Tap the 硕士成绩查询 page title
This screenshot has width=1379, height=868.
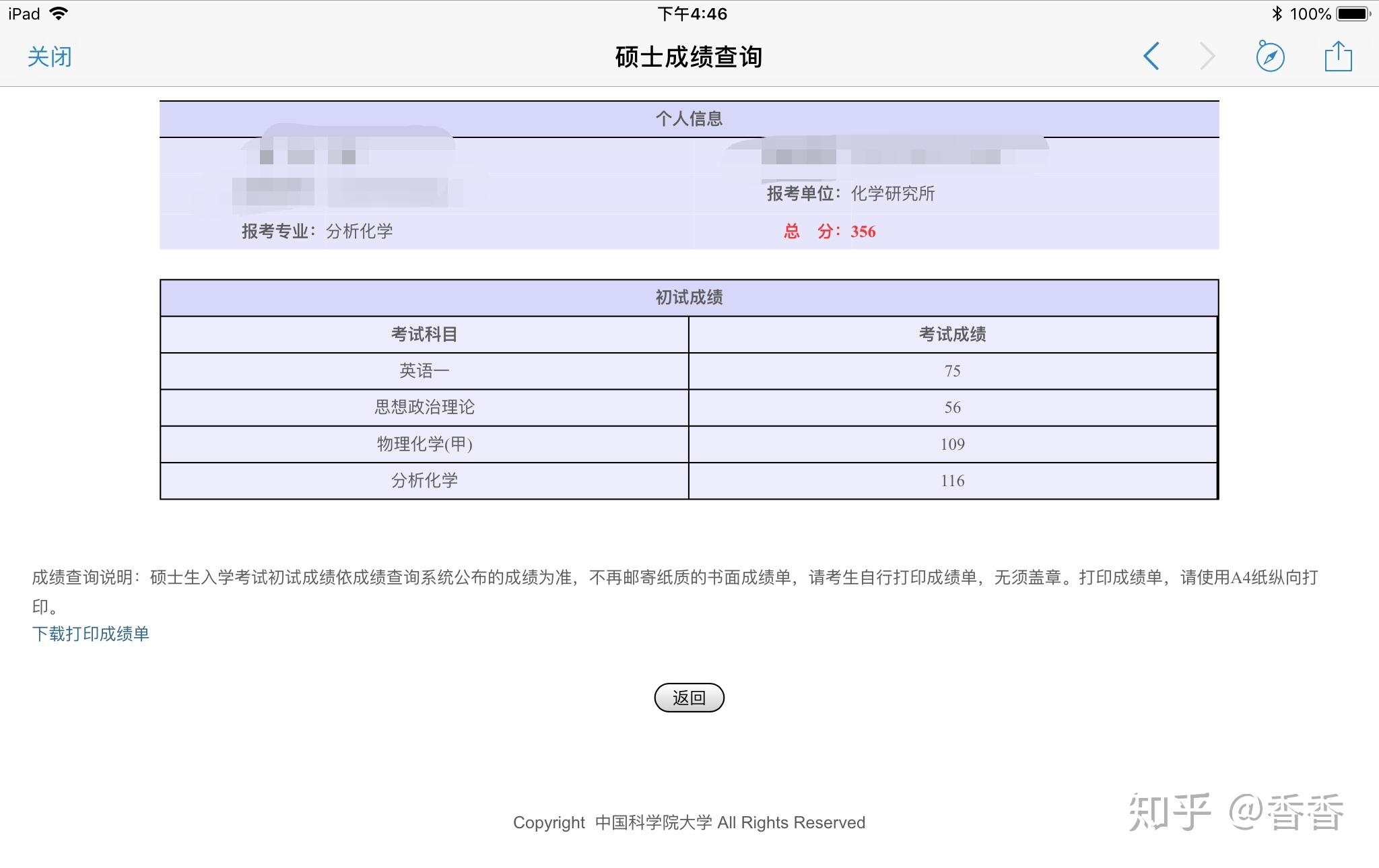689,57
